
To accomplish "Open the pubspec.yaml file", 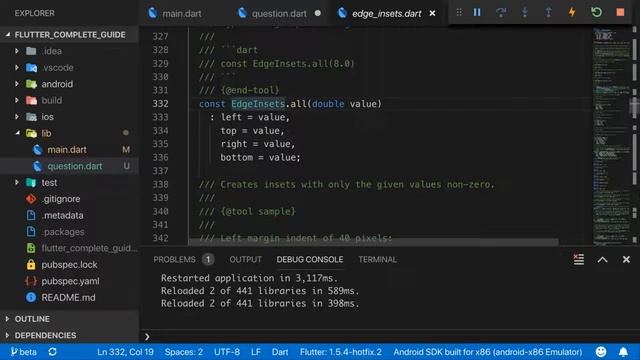I will [69, 281].
